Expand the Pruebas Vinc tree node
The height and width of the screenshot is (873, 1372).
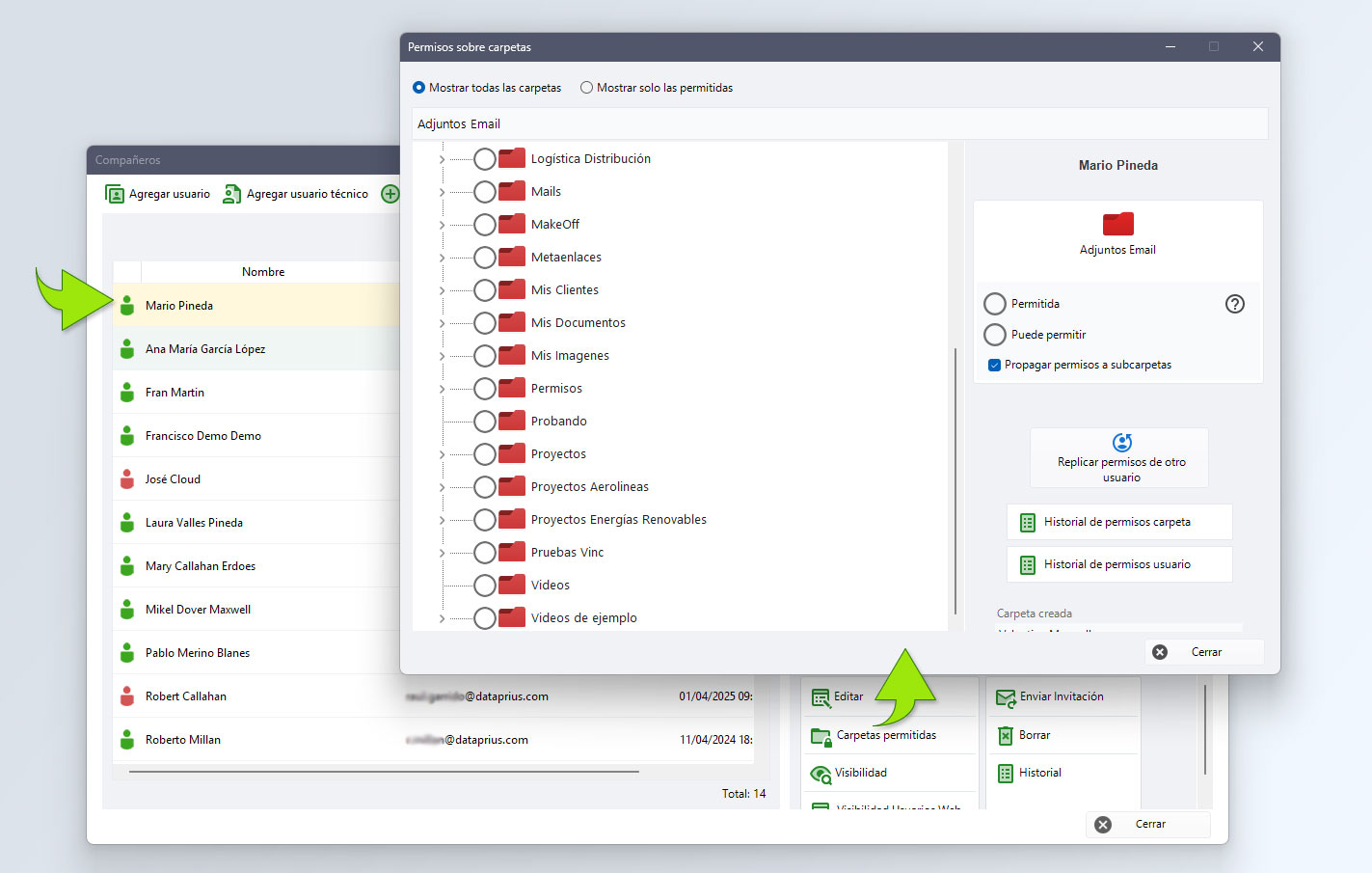442,553
